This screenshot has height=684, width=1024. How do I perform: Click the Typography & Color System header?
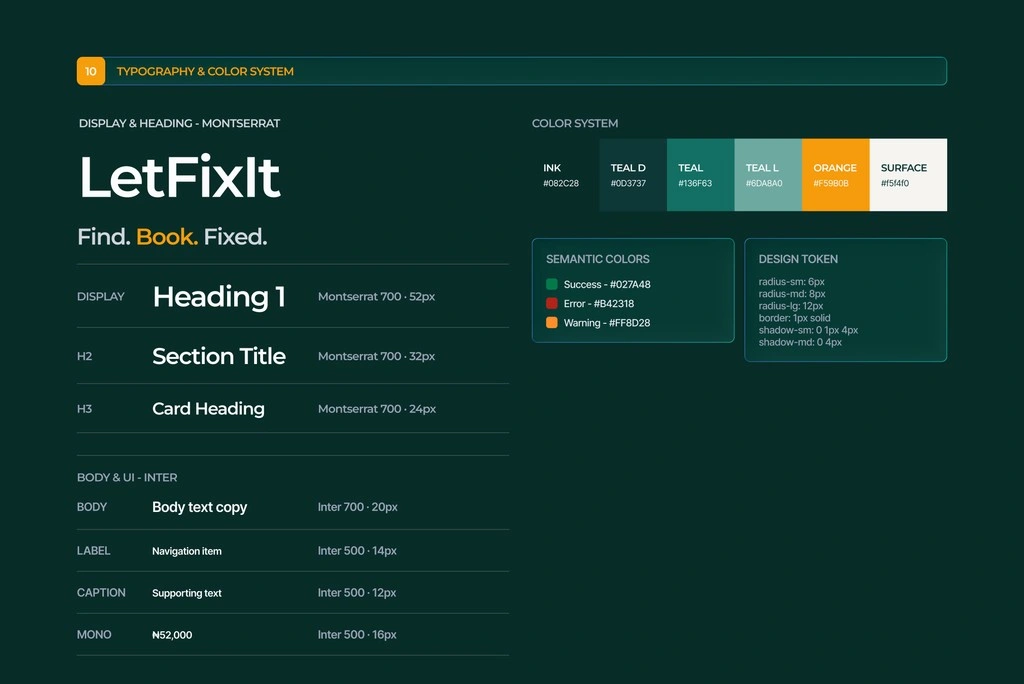tap(205, 71)
